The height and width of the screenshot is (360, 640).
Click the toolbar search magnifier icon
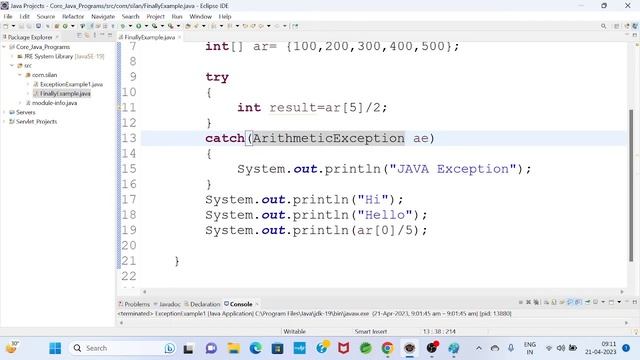(603, 26)
